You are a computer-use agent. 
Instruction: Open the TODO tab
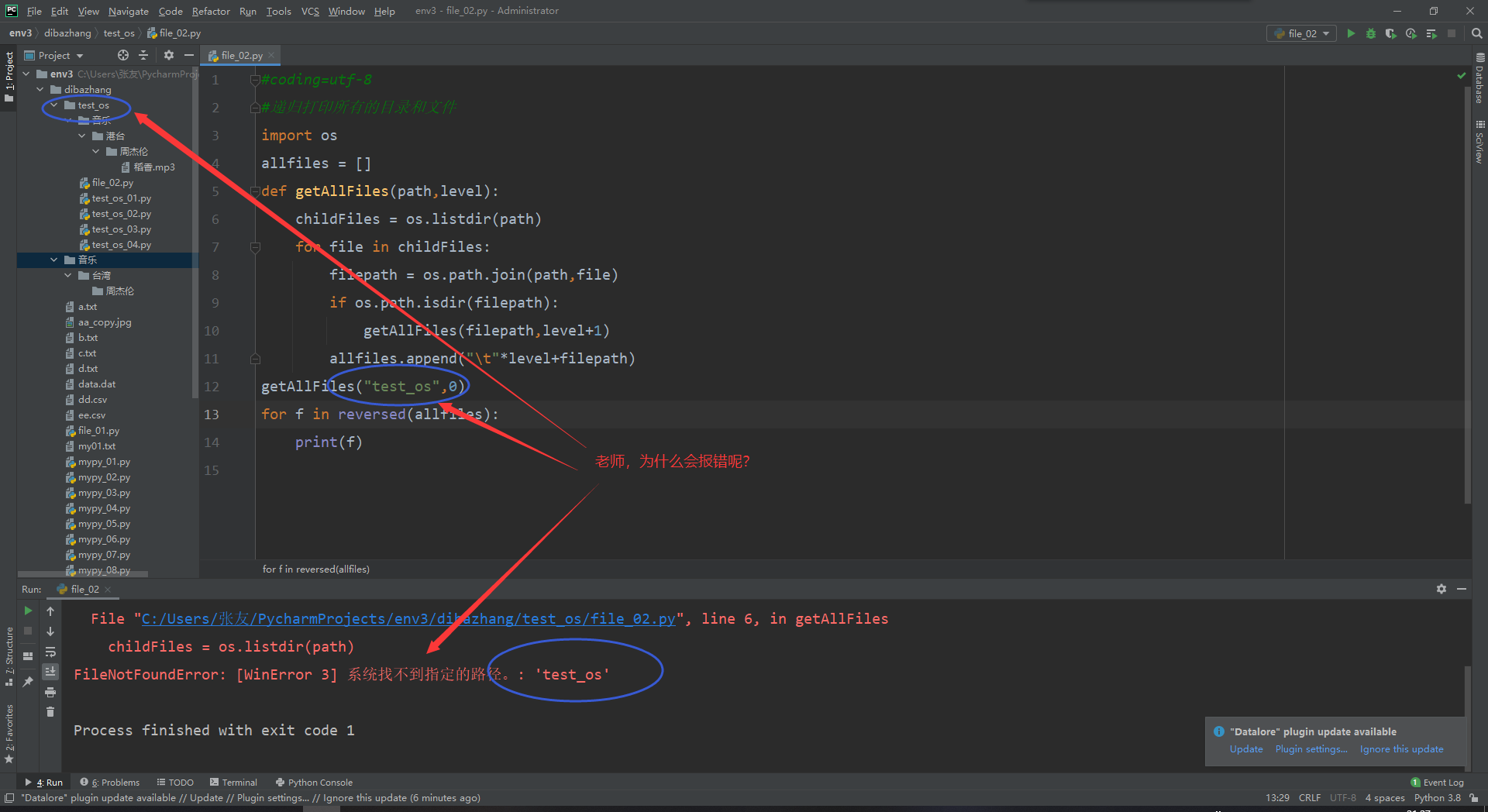click(x=175, y=783)
